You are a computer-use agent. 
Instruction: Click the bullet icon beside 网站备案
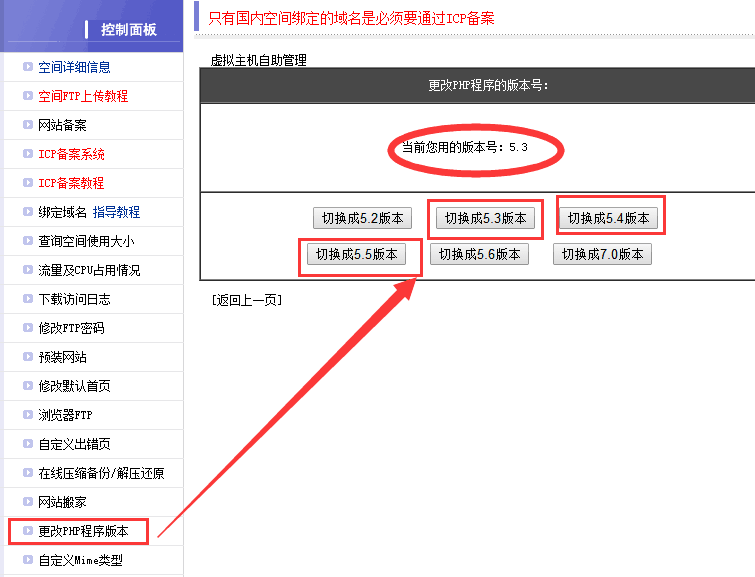28,124
